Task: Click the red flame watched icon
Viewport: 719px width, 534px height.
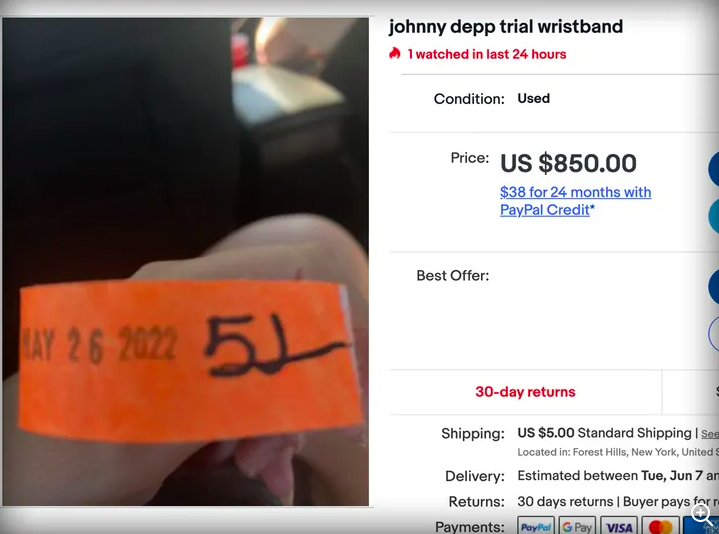Action: (x=394, y=54)
